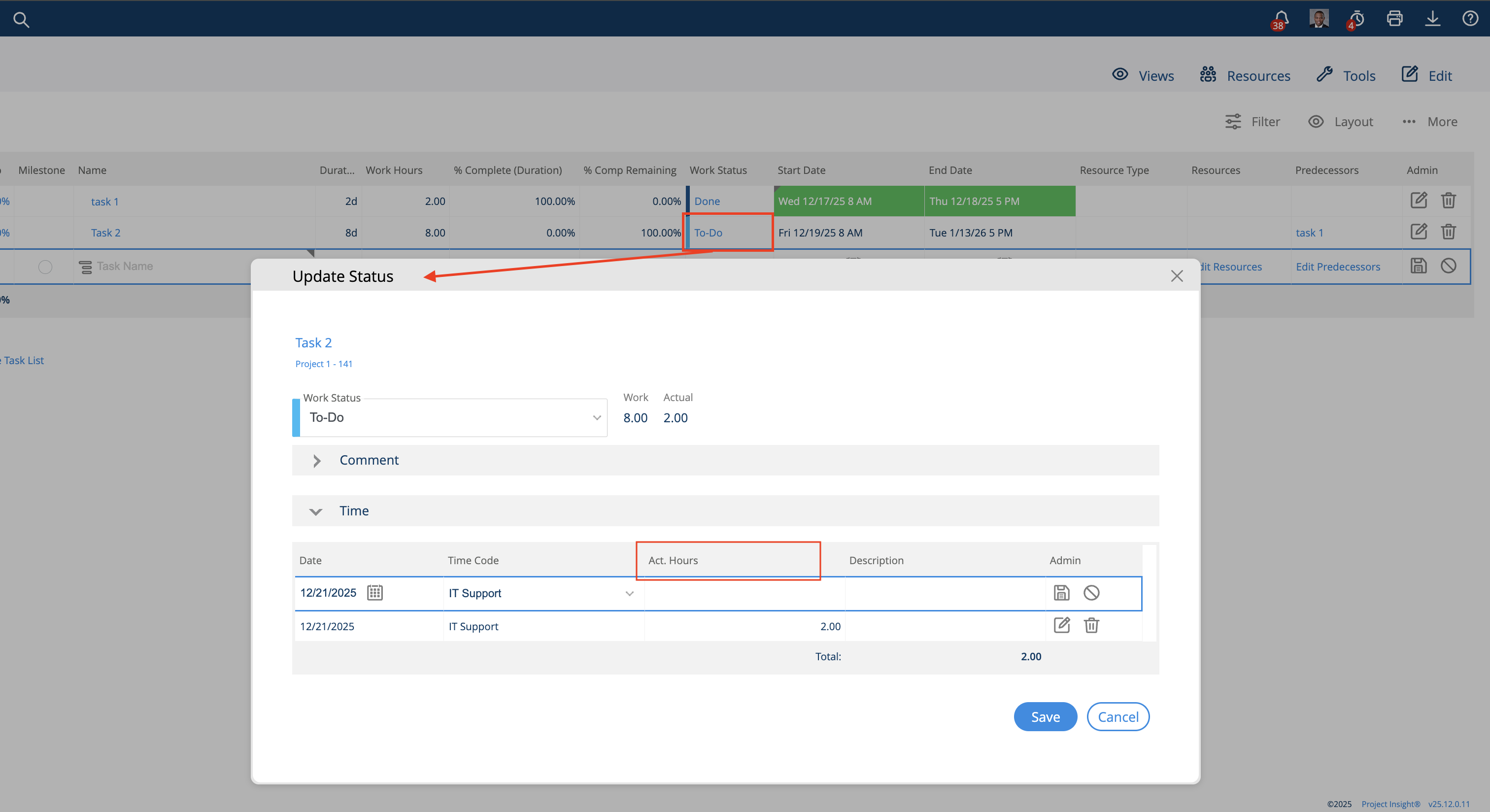Toggle the milestone radio in new task row

click(x=45, y=267)
